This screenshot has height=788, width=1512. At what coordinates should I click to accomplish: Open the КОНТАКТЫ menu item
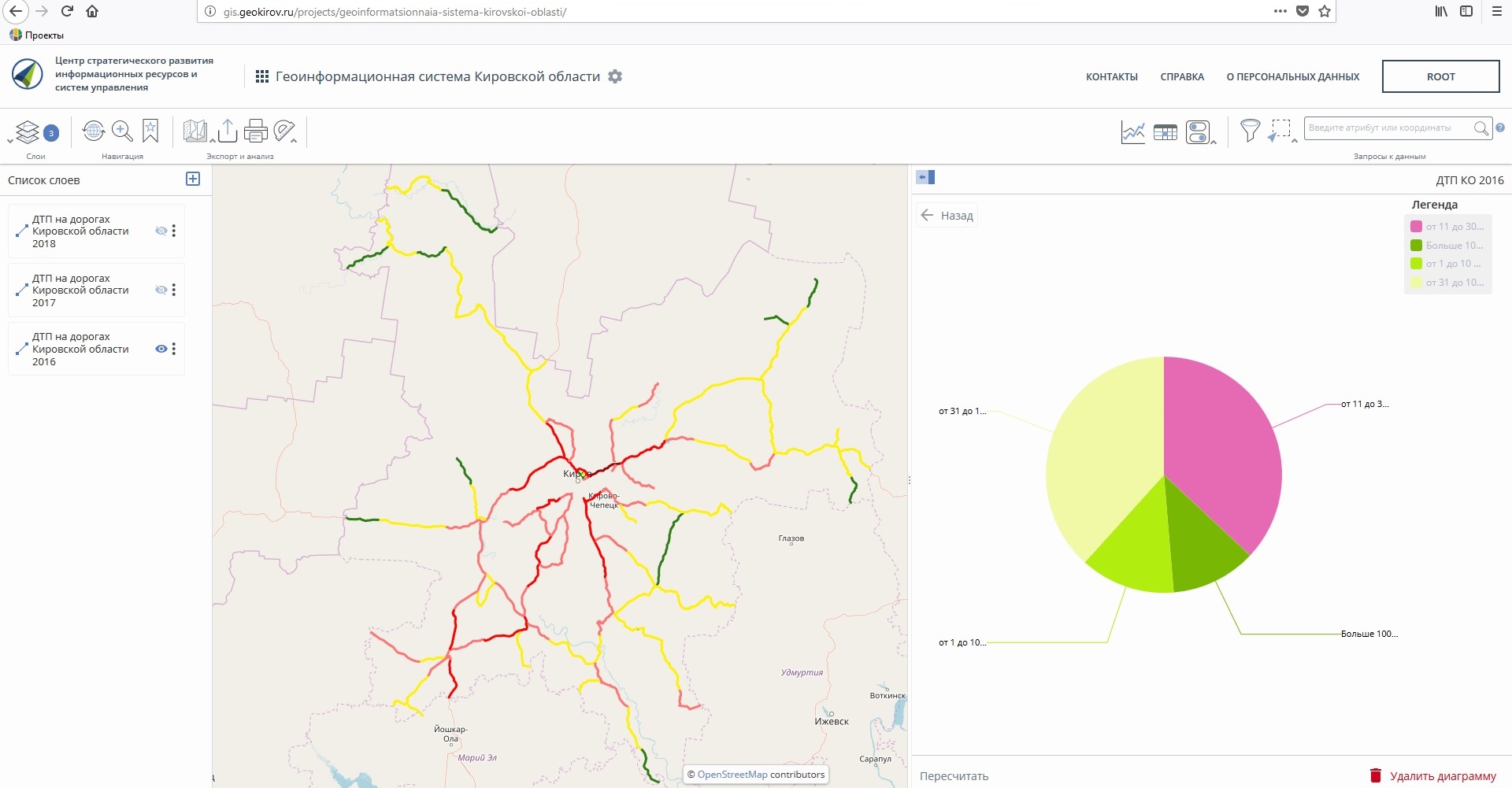click(x=1111, y=77)
